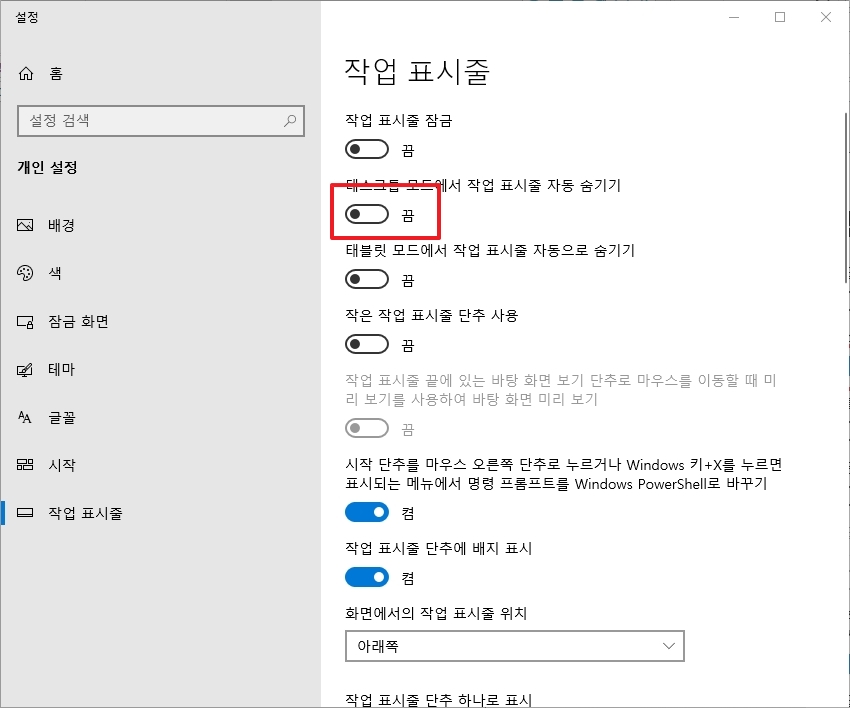This screenshot has width=850, height=708.
Task: Turn on small taskbar buttons toggle
Action: (x=366, y=344)
